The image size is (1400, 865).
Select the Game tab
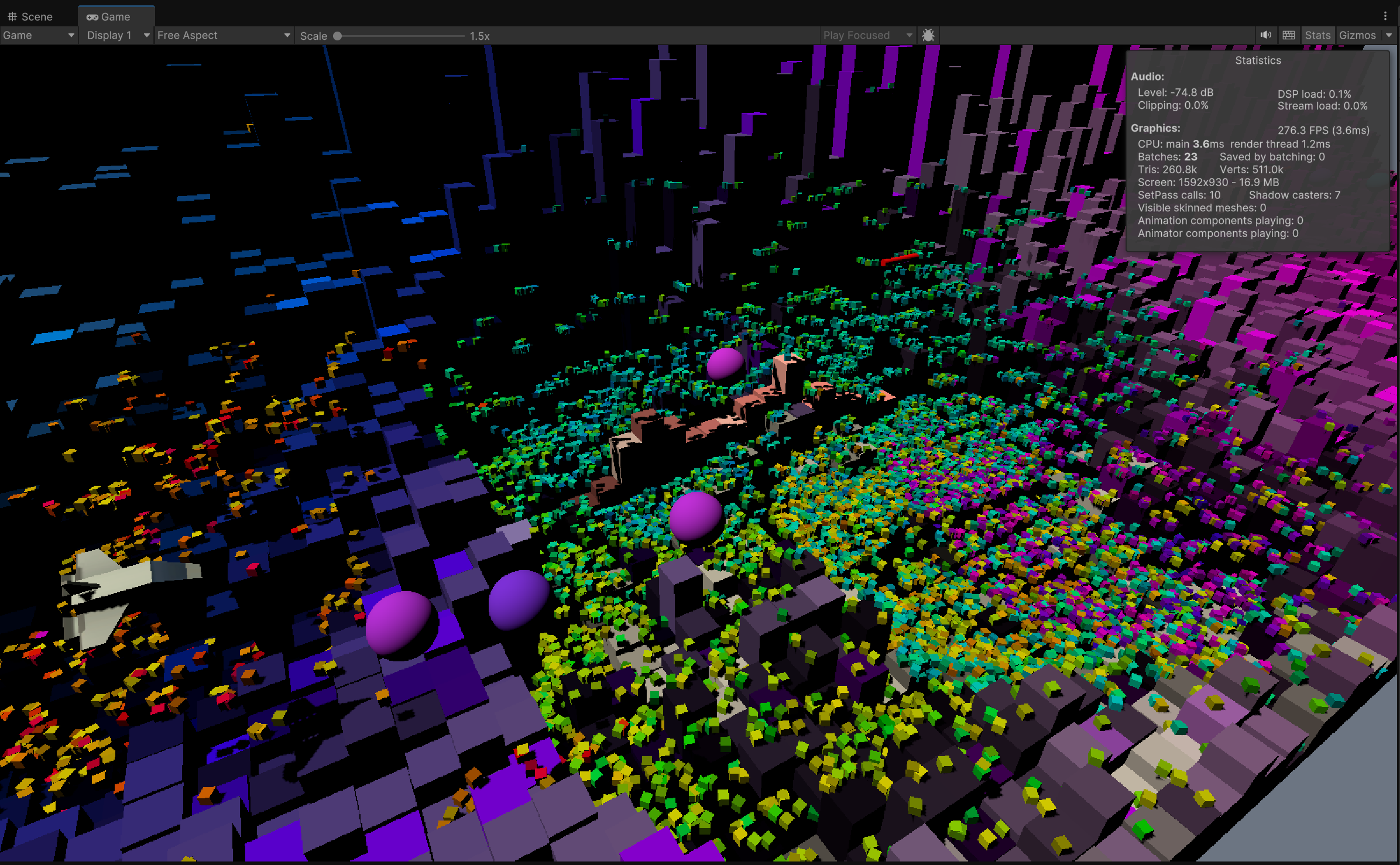click(115, 17)
